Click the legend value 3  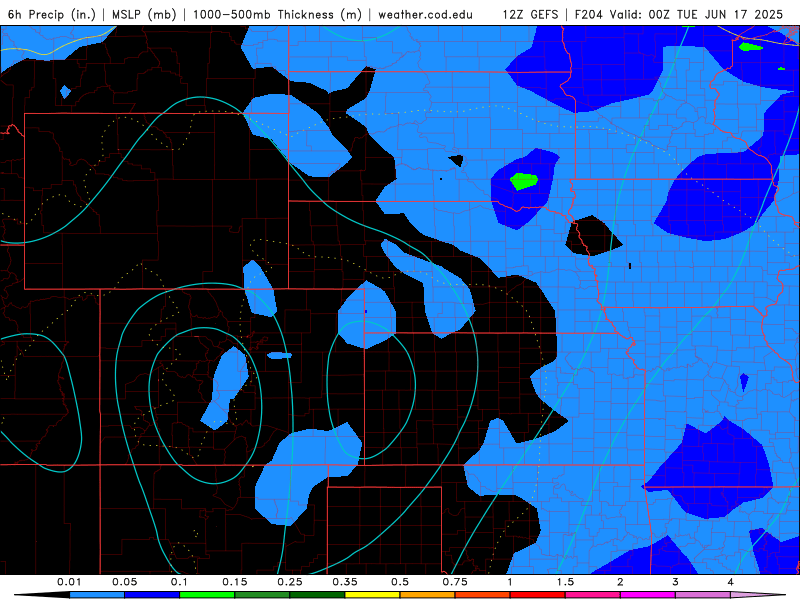(x=676, y=582)
